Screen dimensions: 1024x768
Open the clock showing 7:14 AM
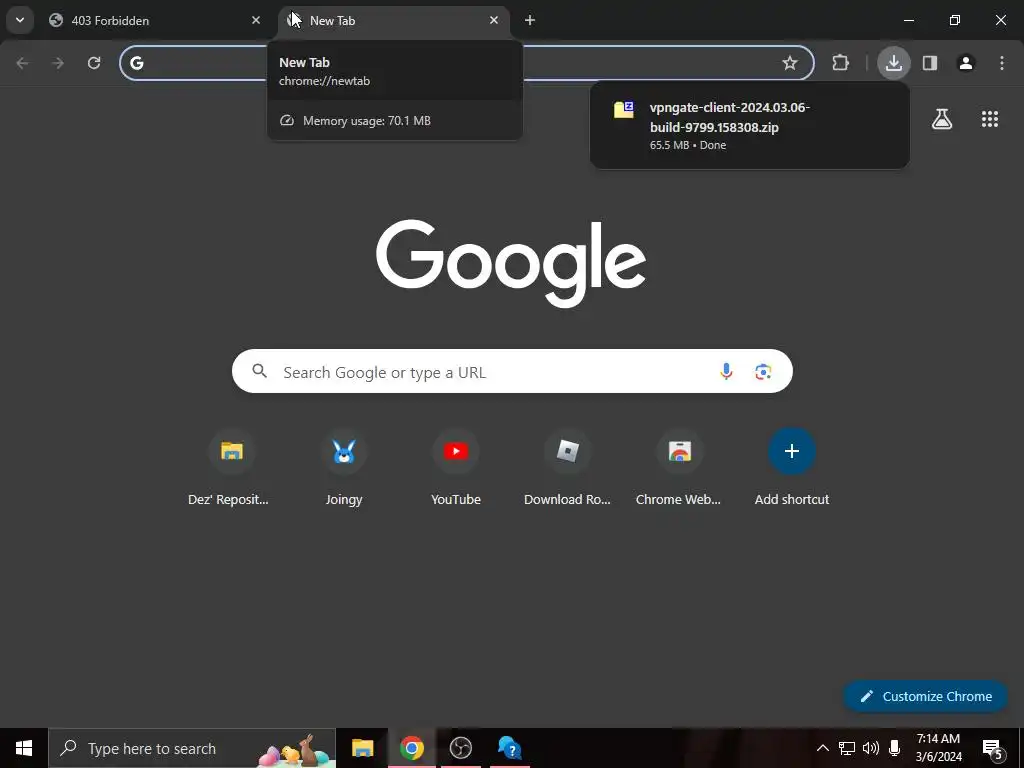pos(938,748)
